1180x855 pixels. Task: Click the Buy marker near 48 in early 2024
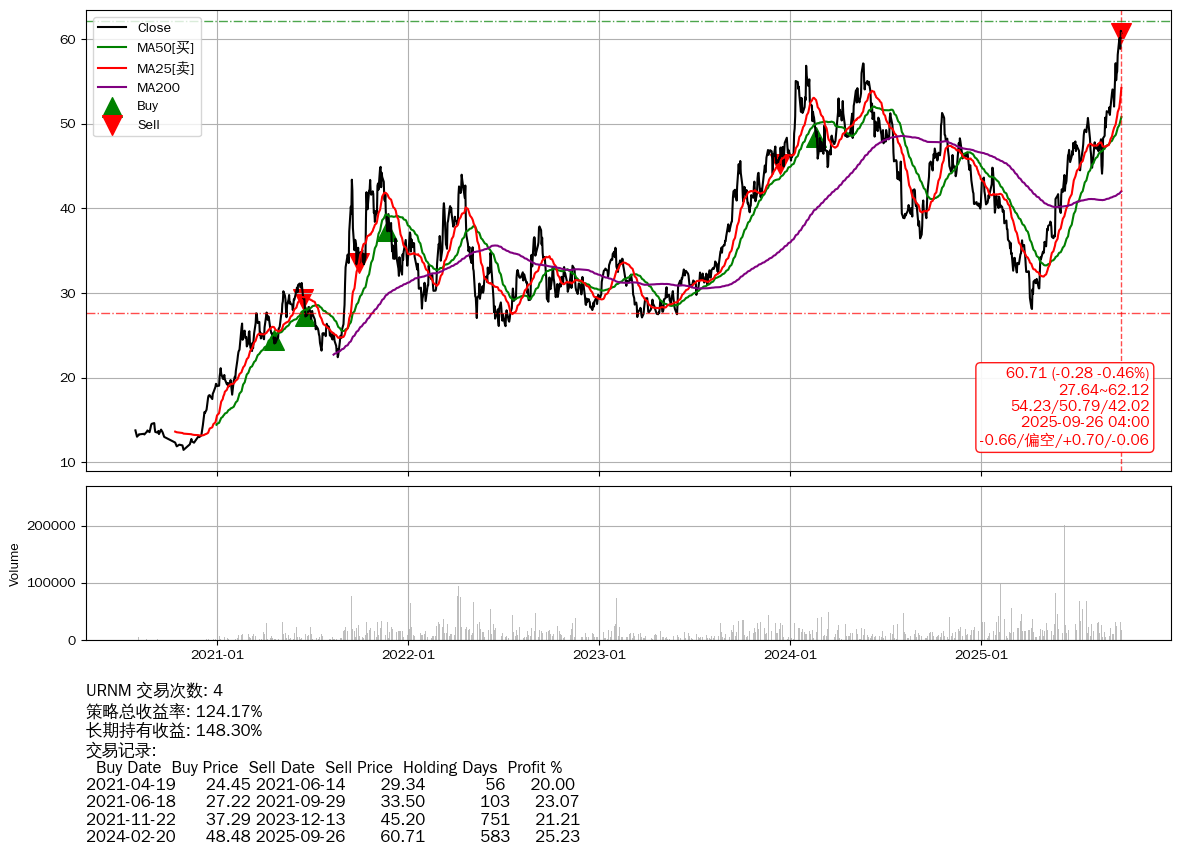(816, 137)
